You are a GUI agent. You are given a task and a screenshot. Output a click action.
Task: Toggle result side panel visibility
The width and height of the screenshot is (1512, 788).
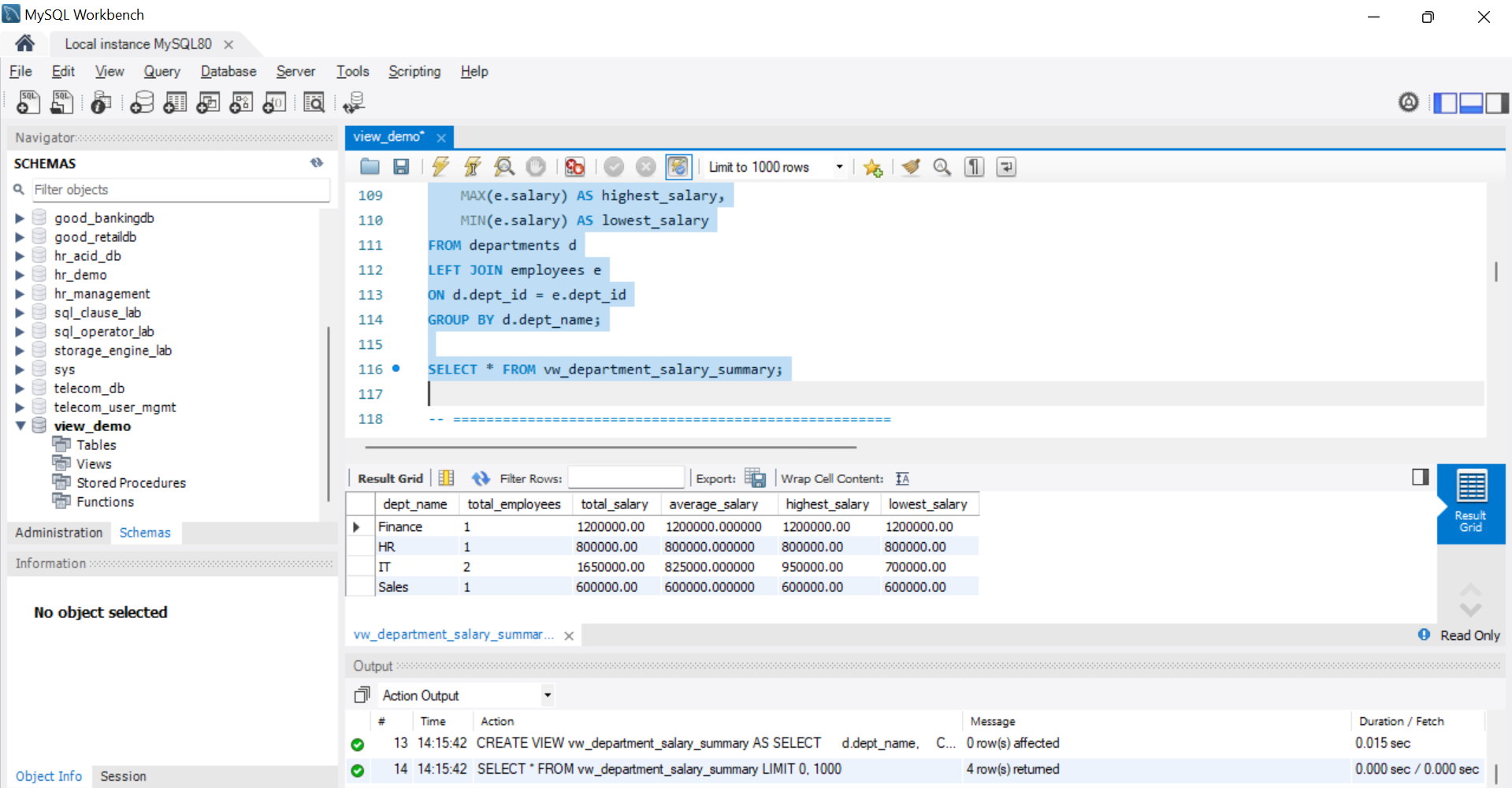click(1421, 477)
